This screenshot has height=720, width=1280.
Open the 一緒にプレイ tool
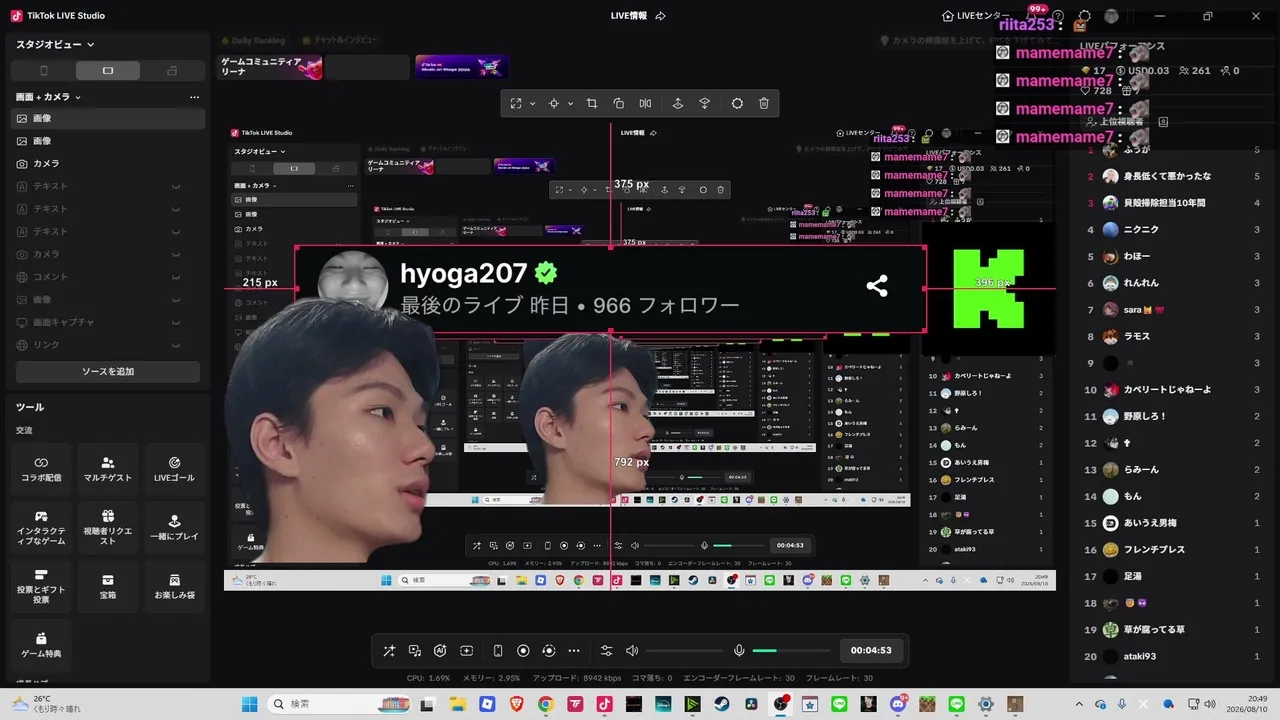coord(174,528)
